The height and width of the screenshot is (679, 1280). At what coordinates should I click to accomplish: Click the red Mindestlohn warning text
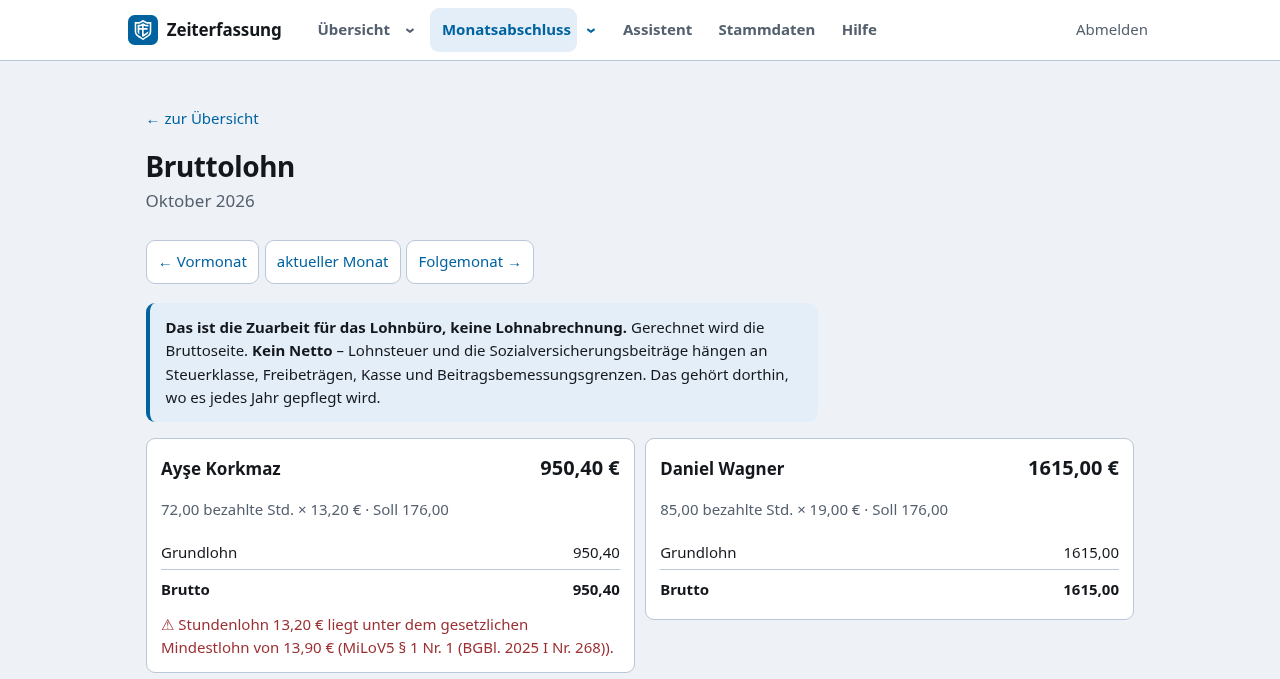pyautogui.click(x=387, y=636)
